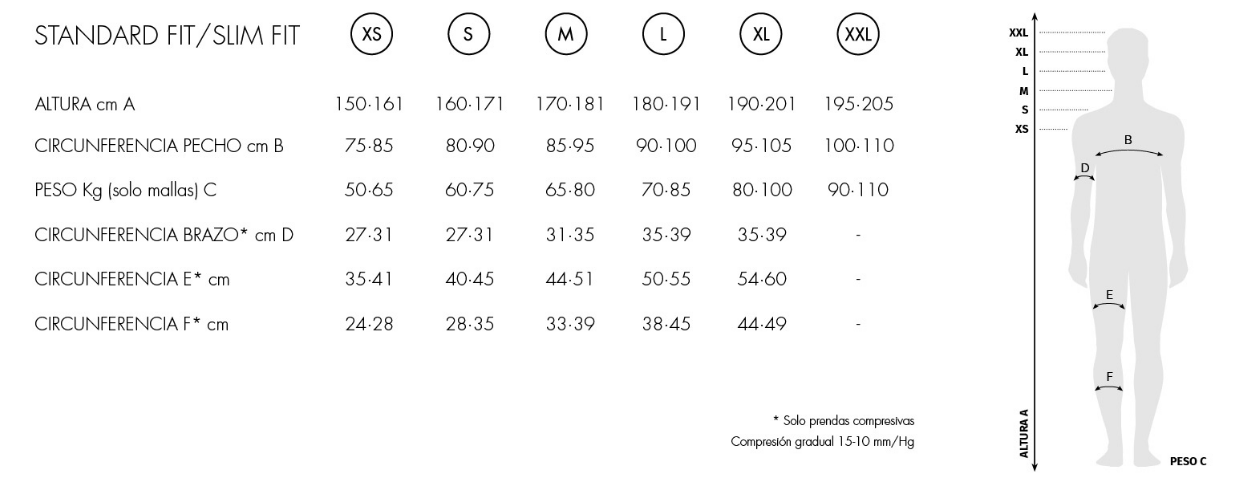
Task: Click the ALTURA cm A row label
Action: click(x=84, y=104)
